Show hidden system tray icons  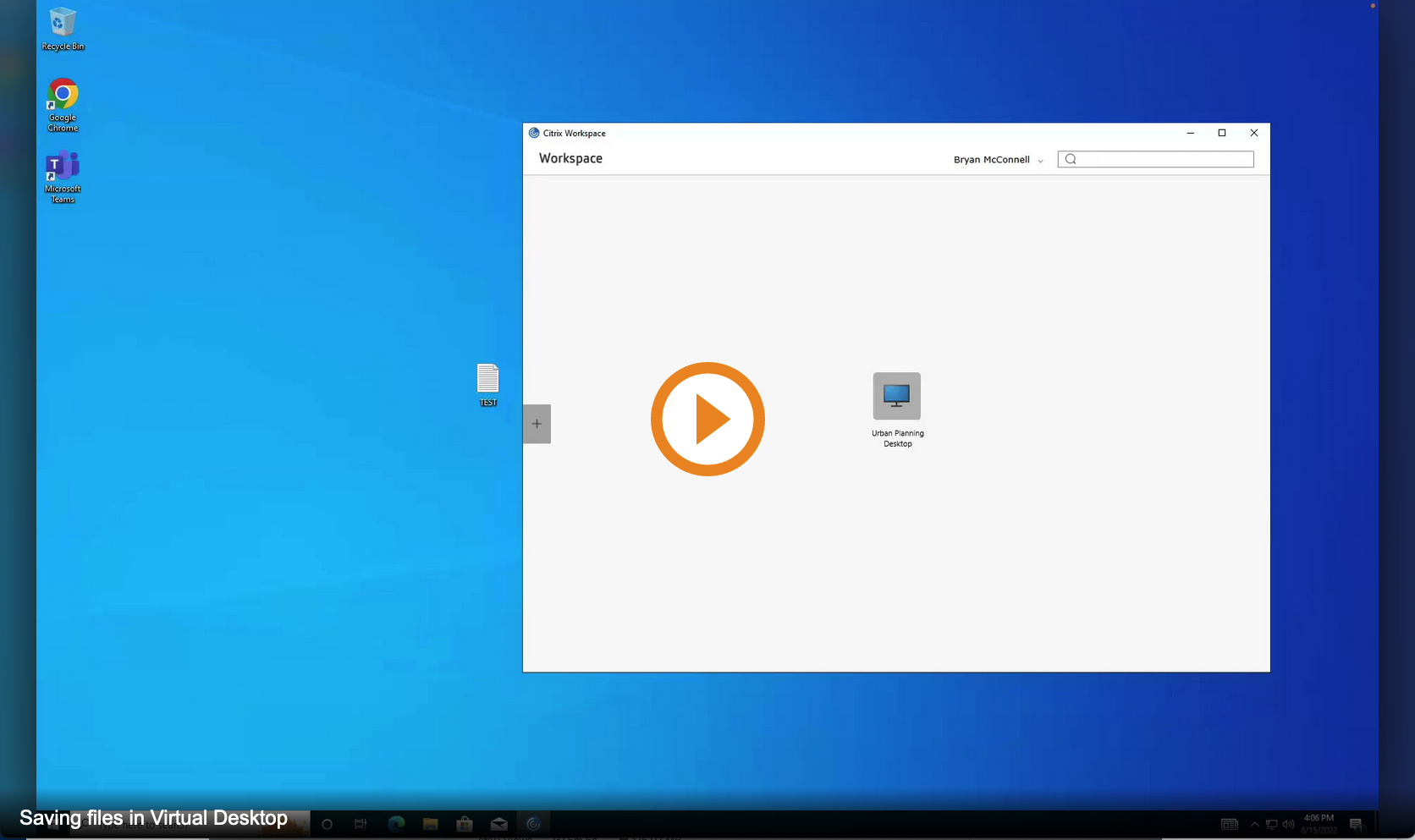1254,825
